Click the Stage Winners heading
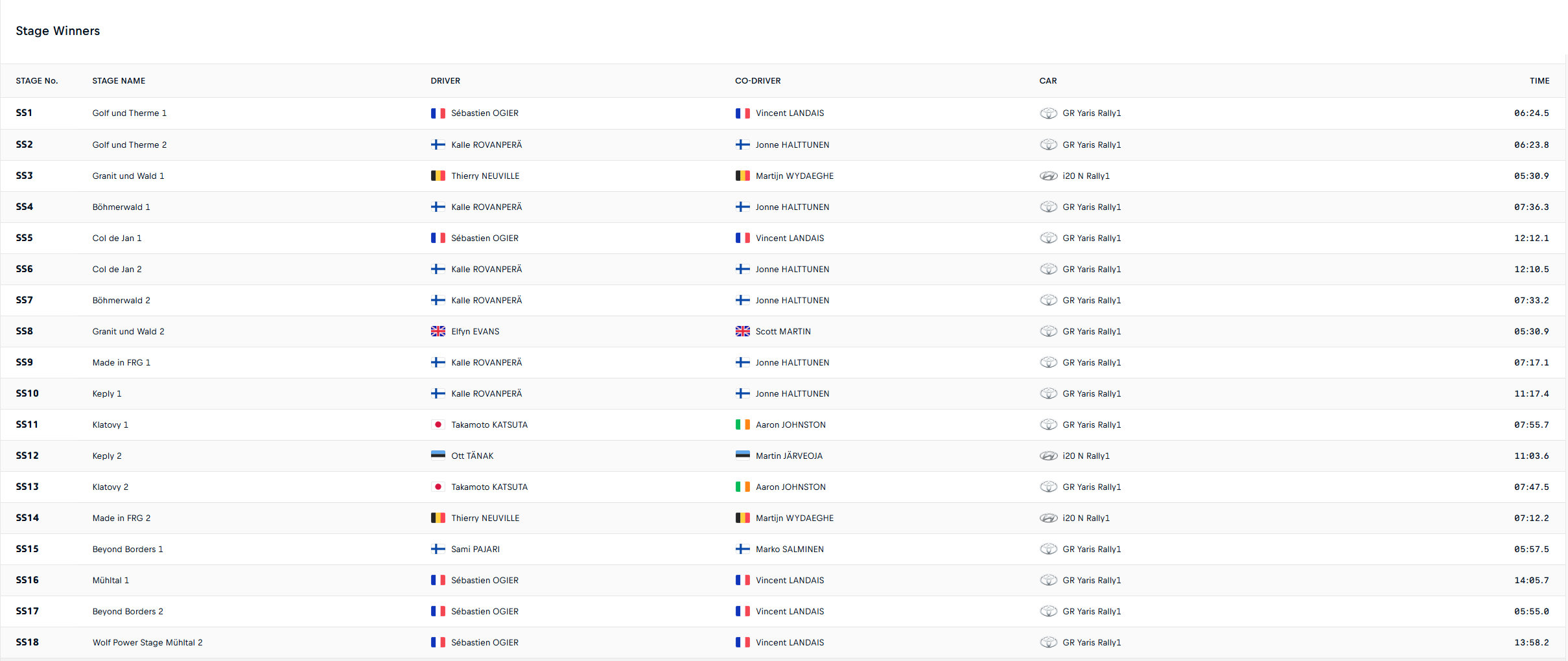Image resolution: width=1568 pixels, height=661 pixels. (x=58, y=31)
